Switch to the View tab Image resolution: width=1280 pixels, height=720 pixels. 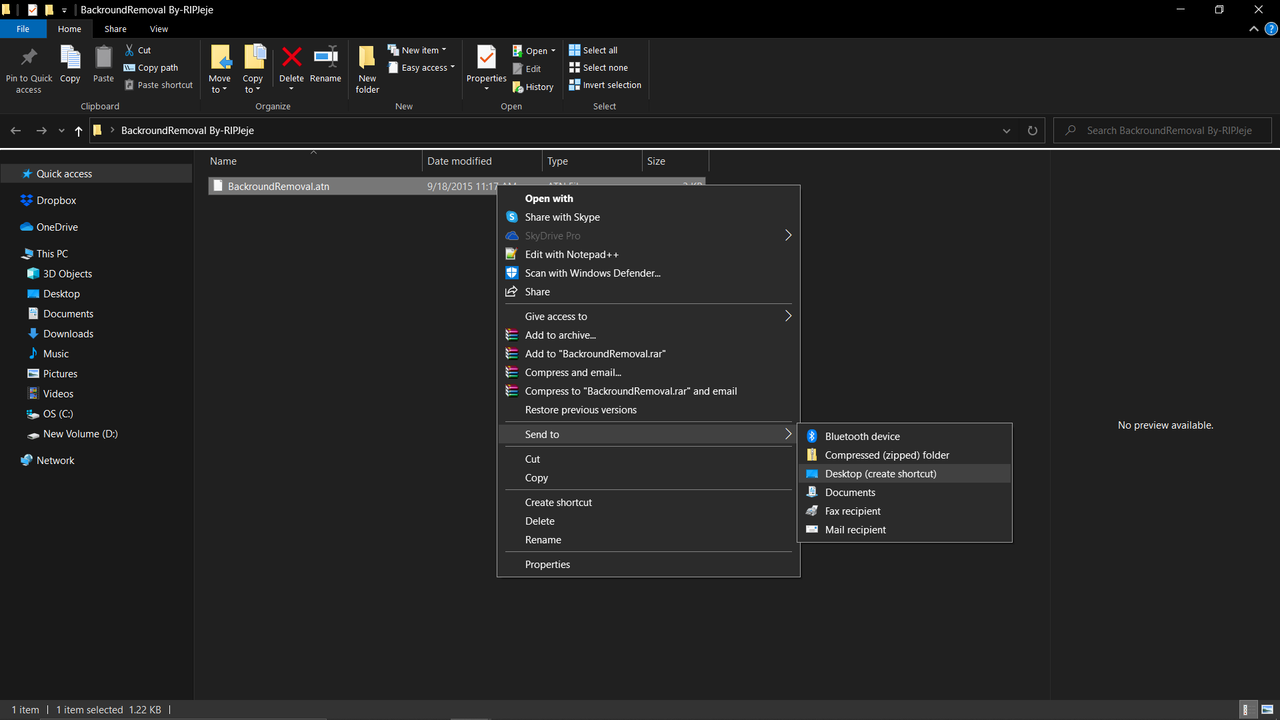pos(159,29)
